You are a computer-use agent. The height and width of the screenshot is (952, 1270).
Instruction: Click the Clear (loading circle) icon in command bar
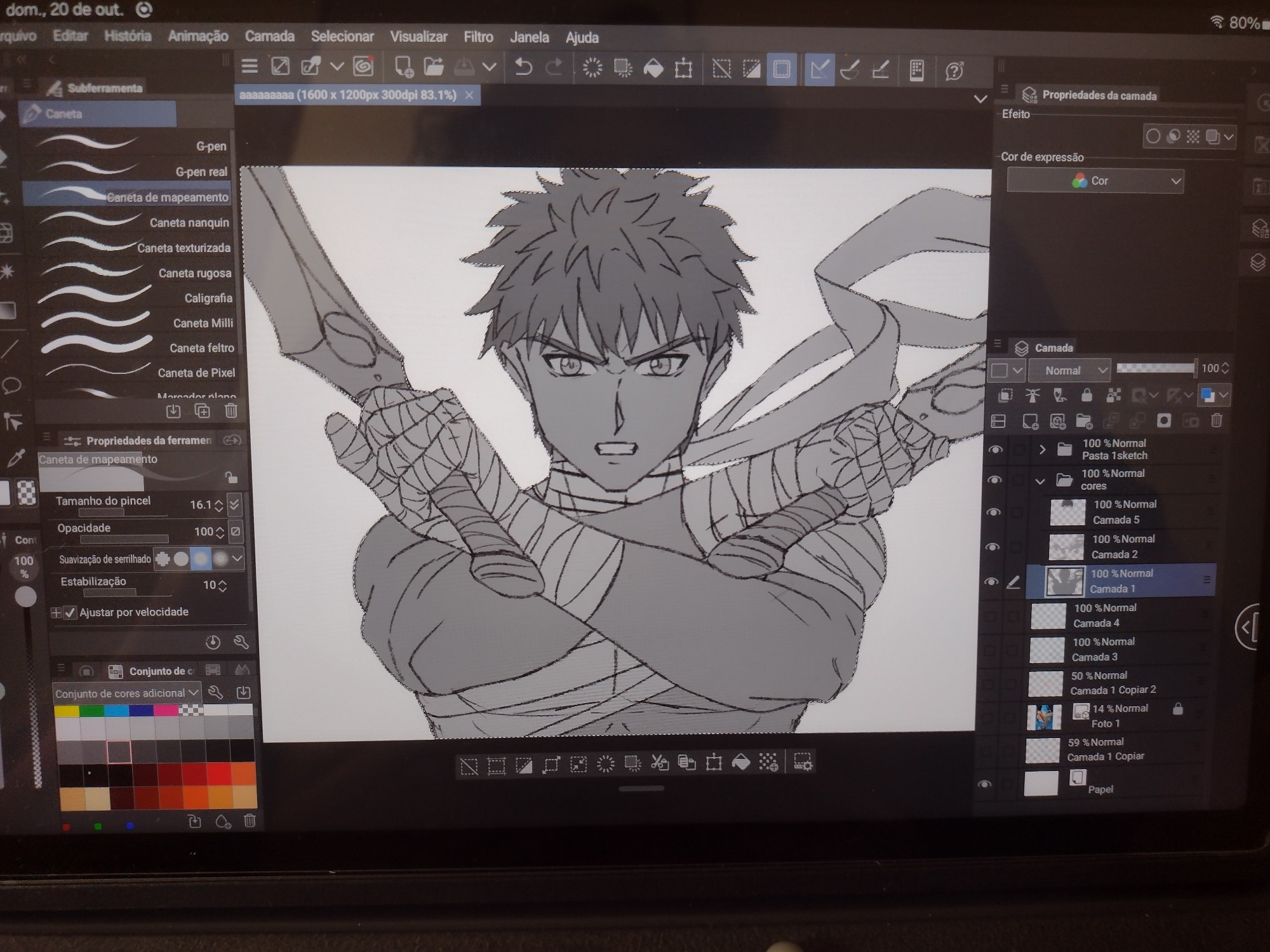point(592,68)
